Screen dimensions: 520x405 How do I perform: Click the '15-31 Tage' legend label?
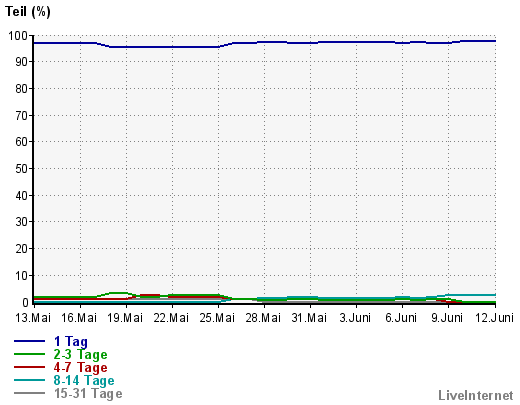(88, 393)
